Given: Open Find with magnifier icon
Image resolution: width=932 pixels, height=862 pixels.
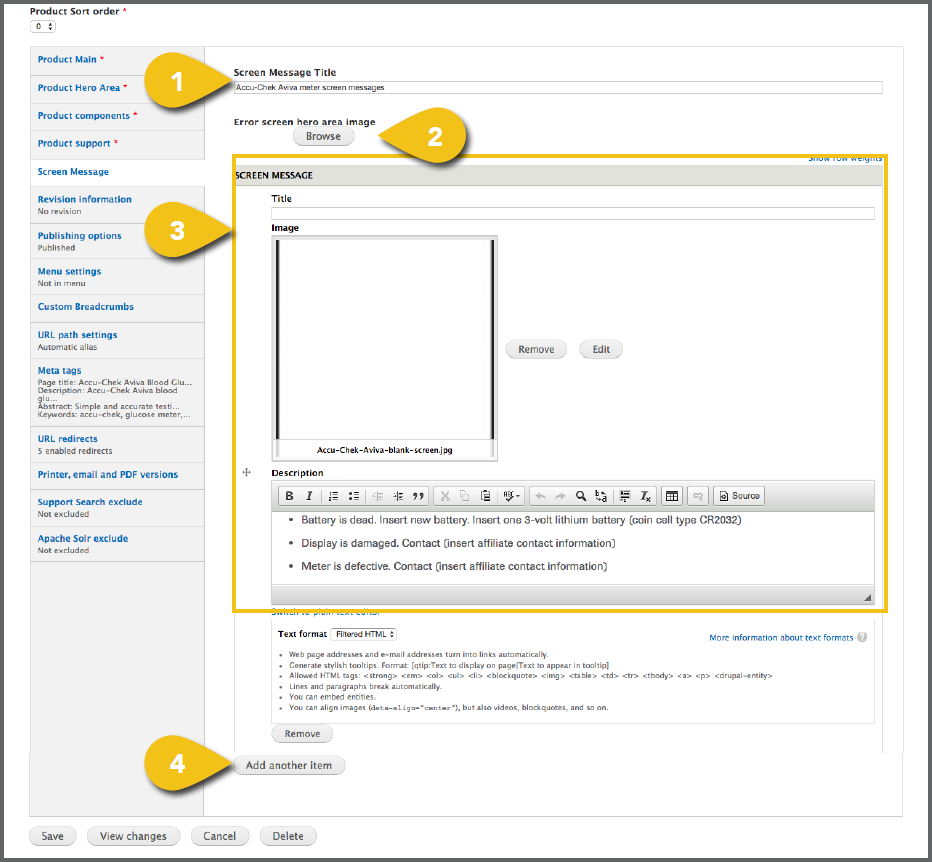Looking at the screenshot, I should coord(581,496).
